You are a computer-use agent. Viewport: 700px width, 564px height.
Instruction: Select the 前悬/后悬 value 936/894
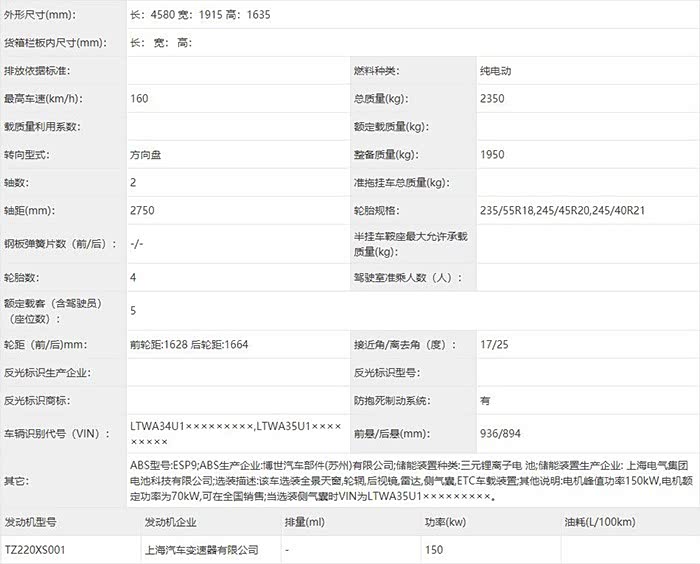coord(500,433)
